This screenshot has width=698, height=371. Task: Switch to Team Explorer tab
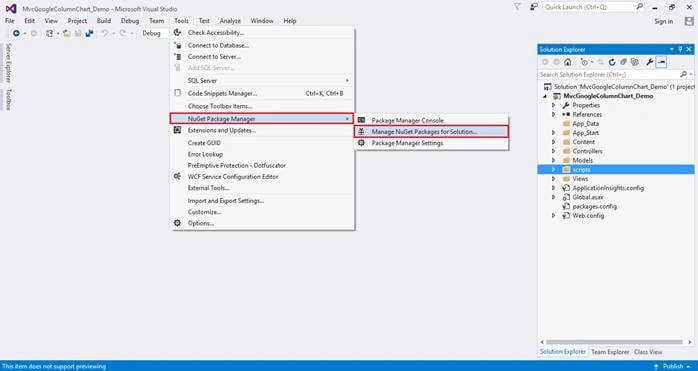pos(610,352)
